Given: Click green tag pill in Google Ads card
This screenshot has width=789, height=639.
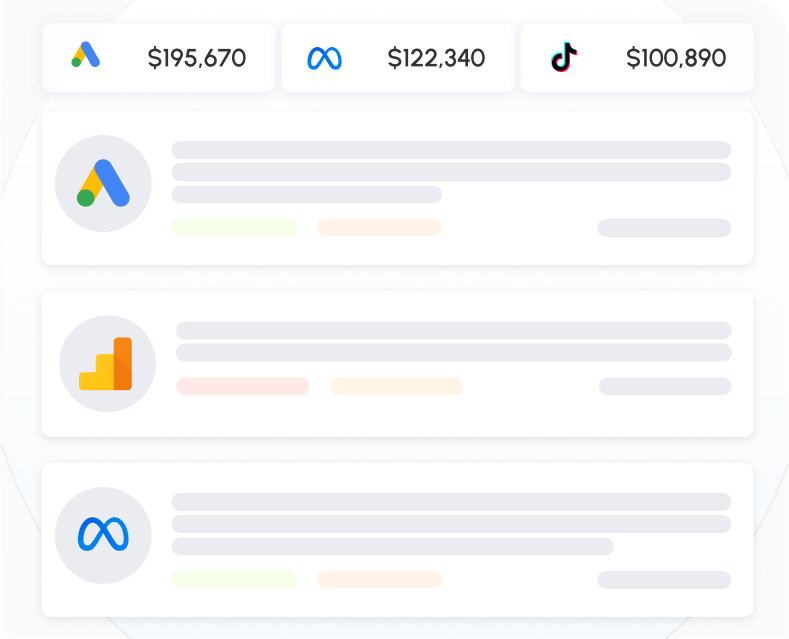Looking at the screenshot, I should (234, 227).
